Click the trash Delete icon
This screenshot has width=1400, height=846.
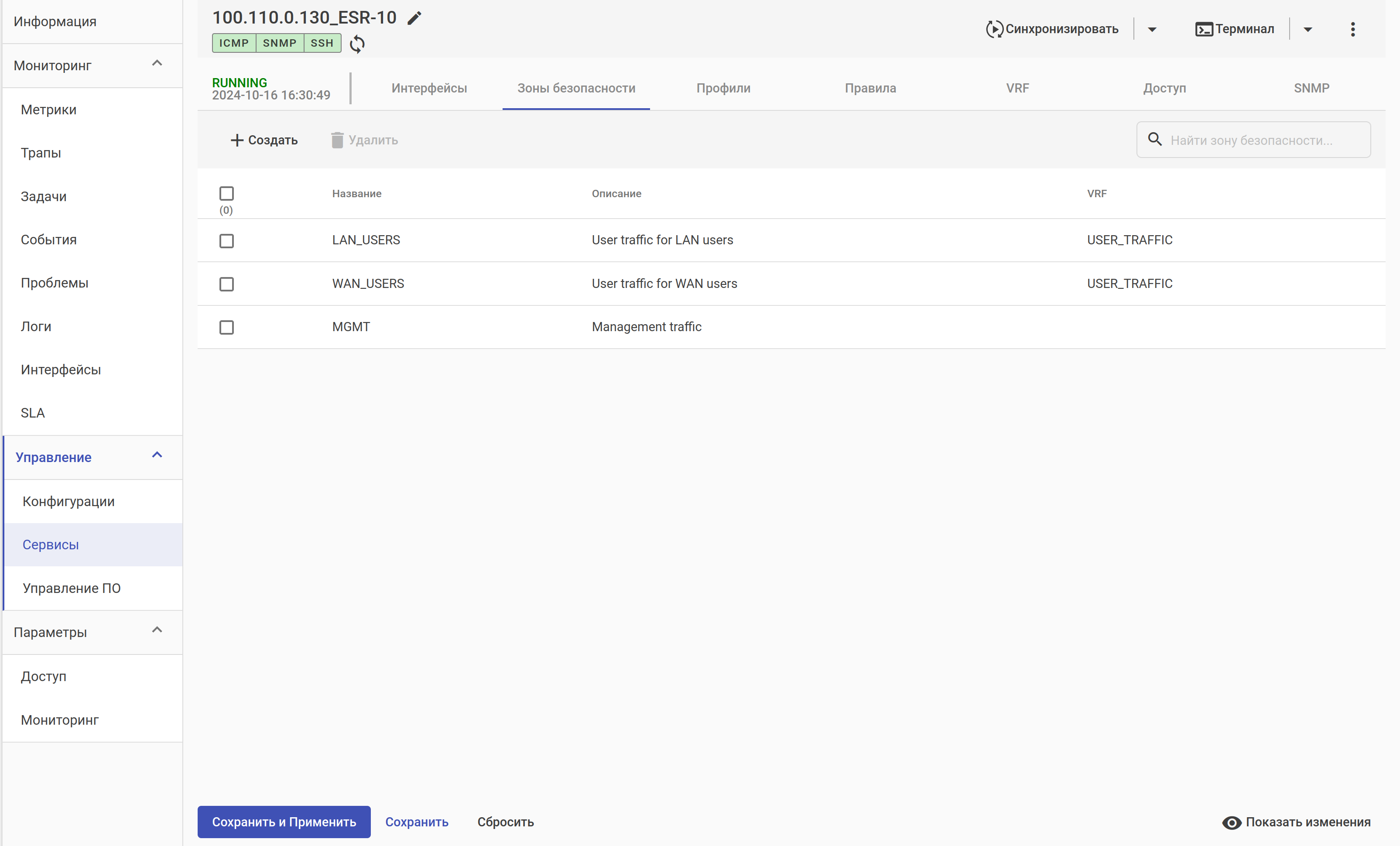[x=337, y=140]
